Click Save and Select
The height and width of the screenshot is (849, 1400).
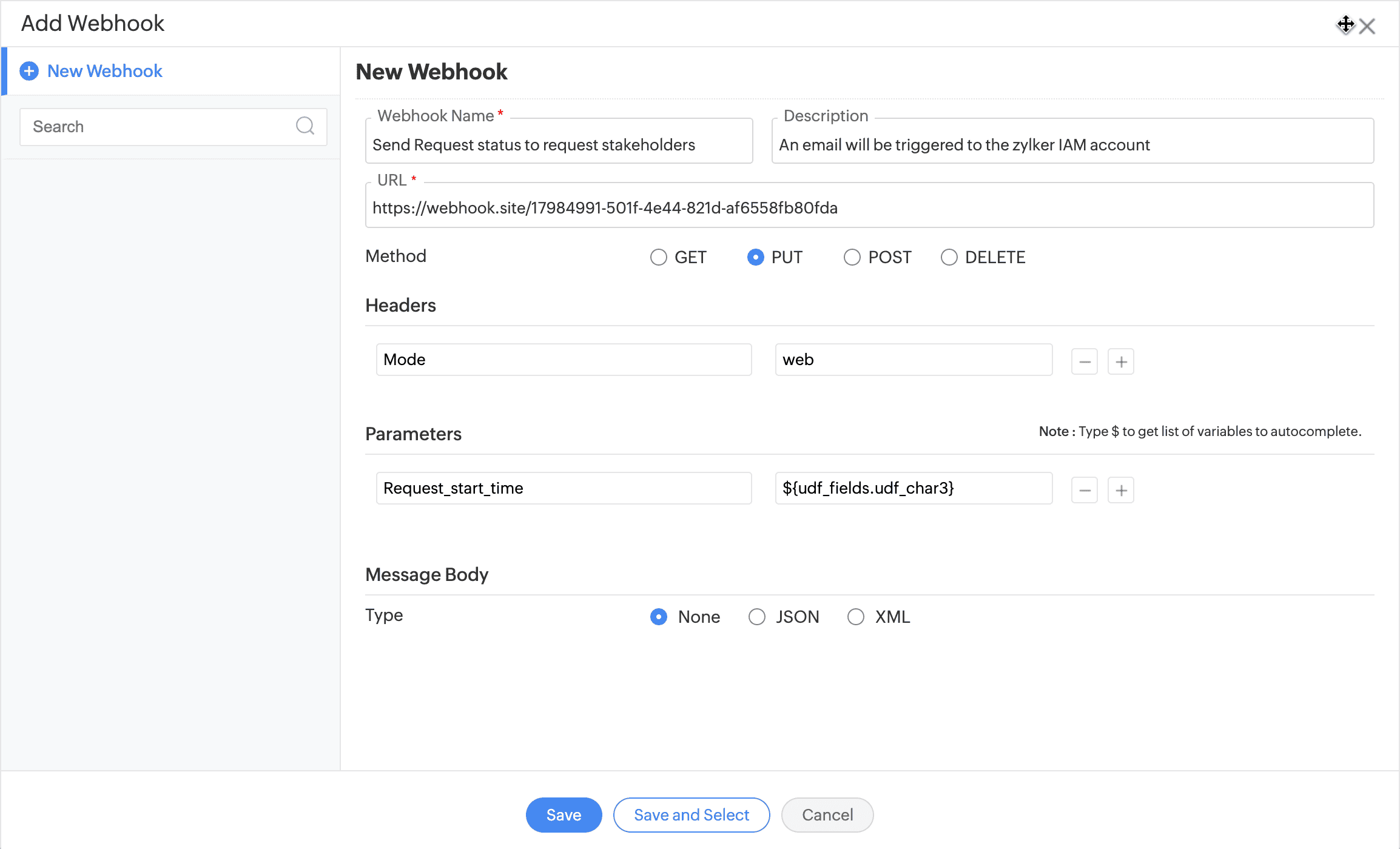click(692, 815)
